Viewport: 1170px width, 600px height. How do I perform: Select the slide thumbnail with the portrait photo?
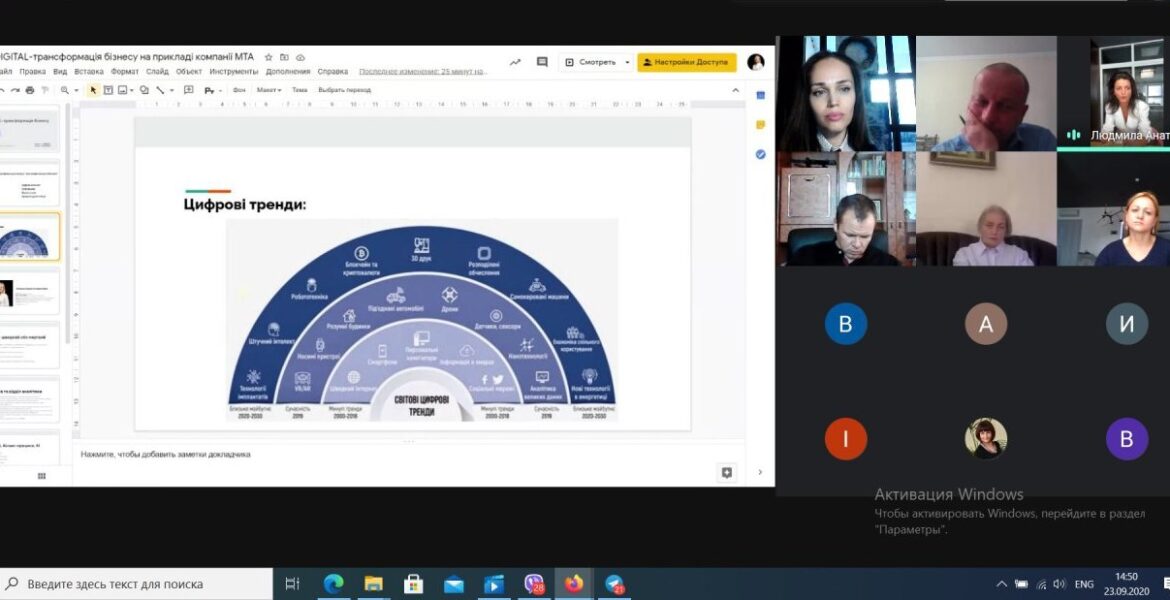(x=30, y=293)
